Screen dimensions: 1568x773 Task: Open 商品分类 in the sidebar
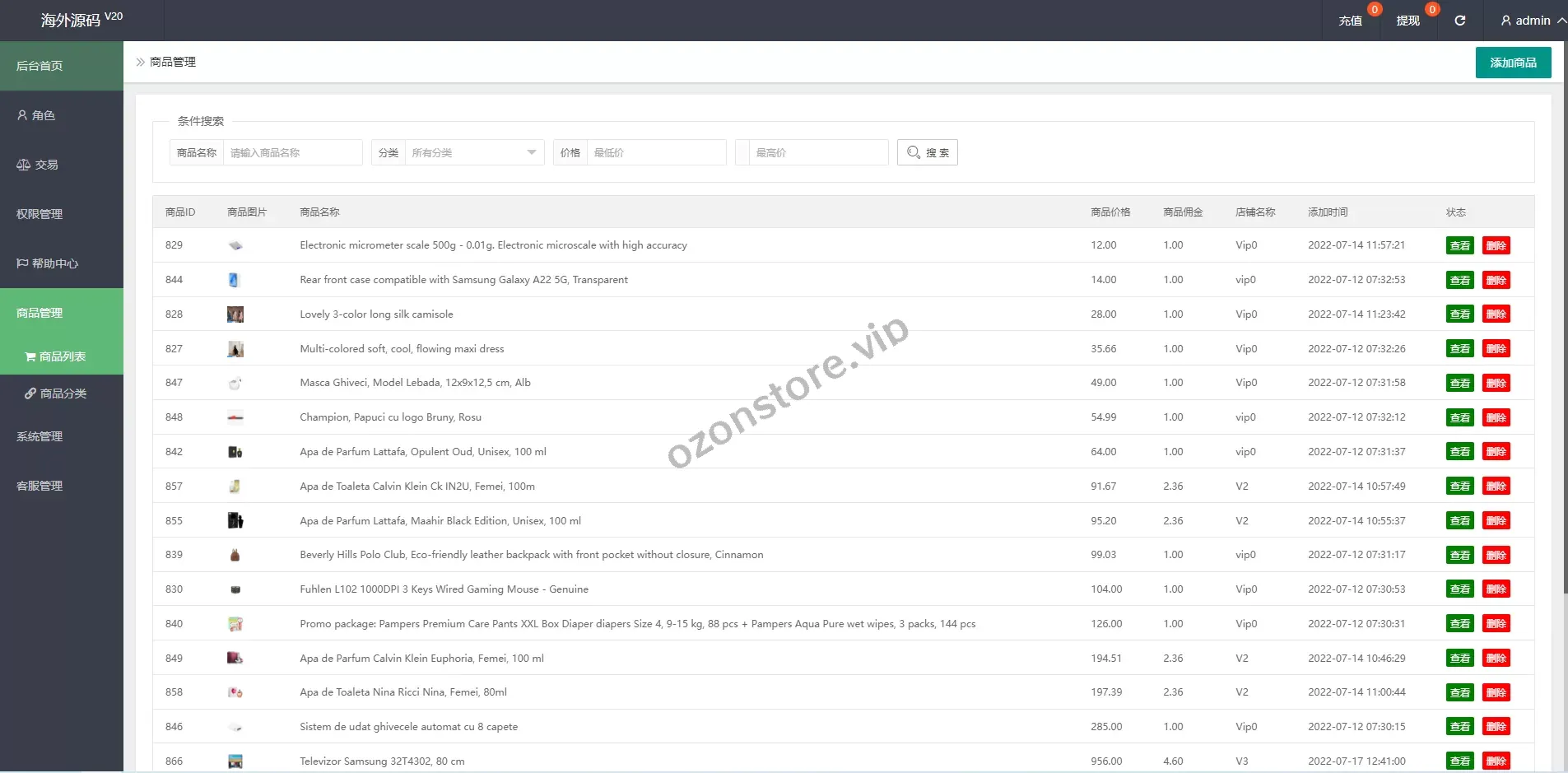(x=63, y=393)
